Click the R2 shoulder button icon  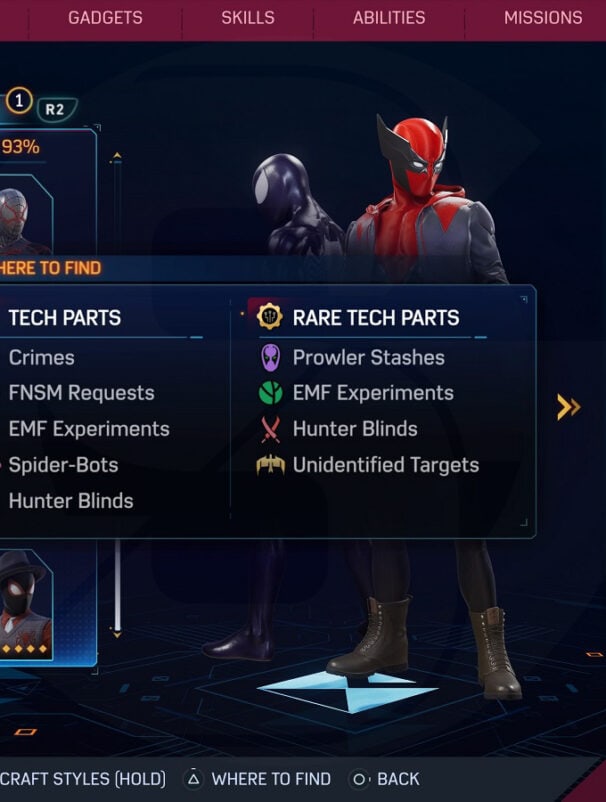(56, 109)
